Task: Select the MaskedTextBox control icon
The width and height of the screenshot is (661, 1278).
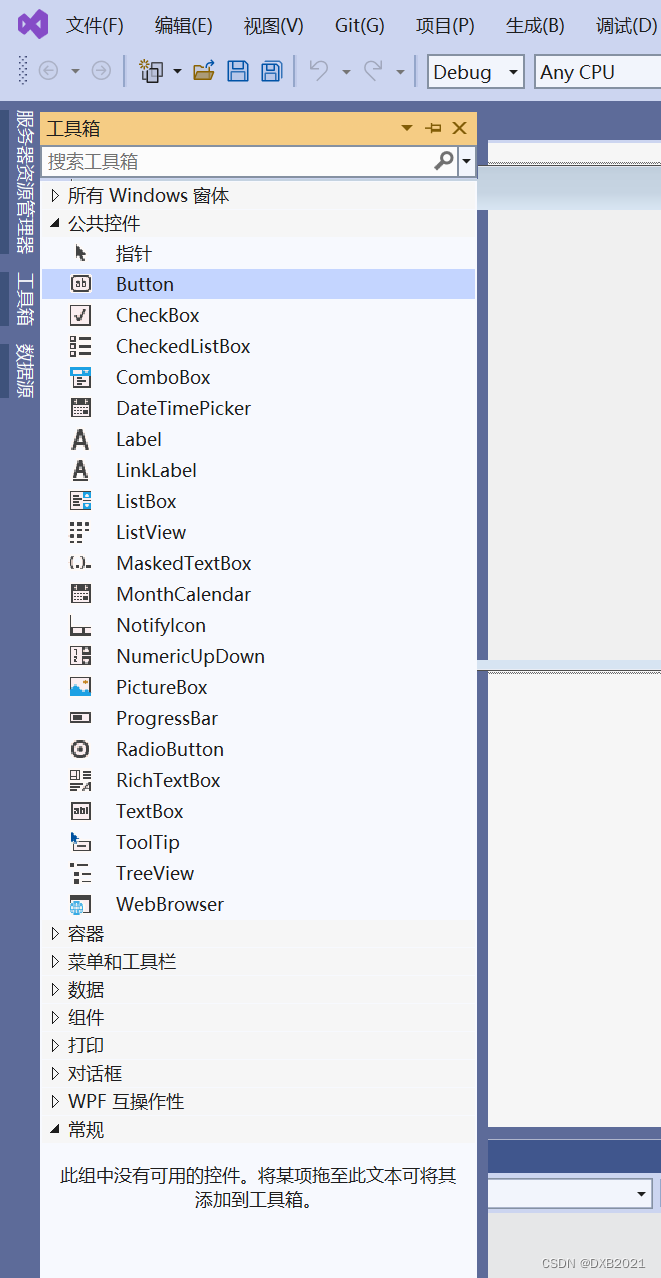Action: pos(81,563)
